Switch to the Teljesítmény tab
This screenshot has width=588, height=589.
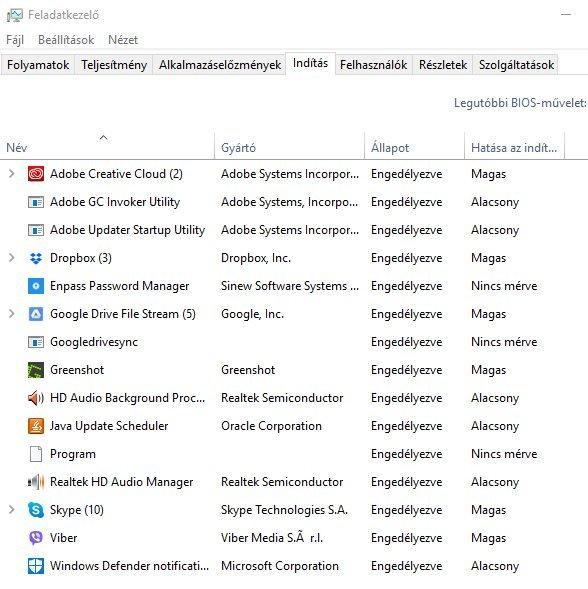click(114, 65)
